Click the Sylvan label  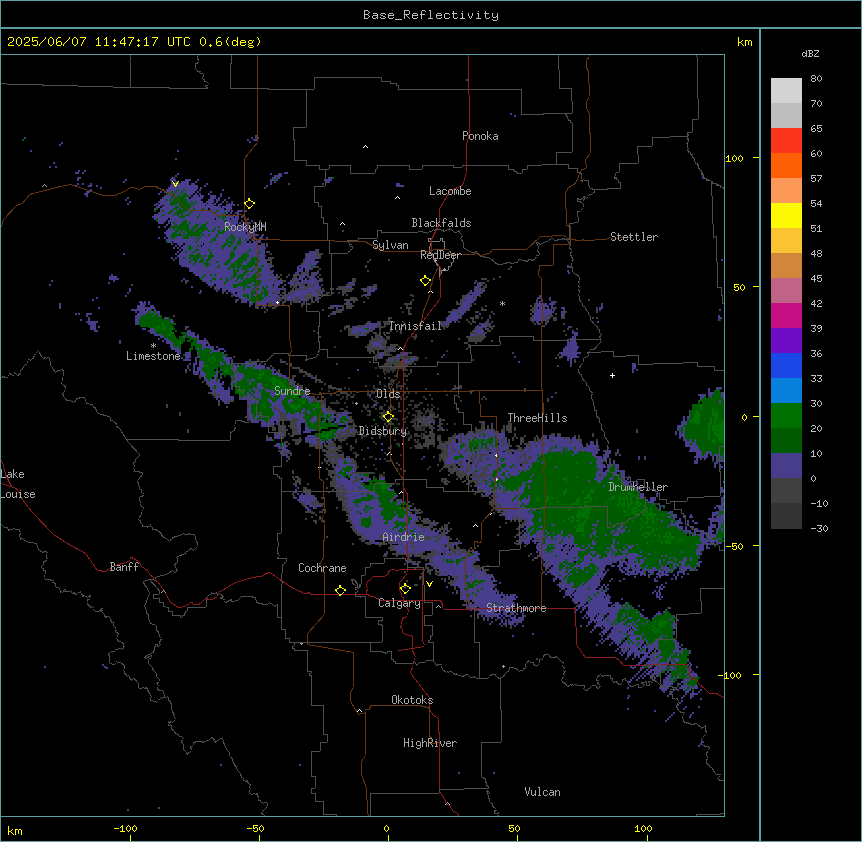pyautogui.click(x=390, y=245)
